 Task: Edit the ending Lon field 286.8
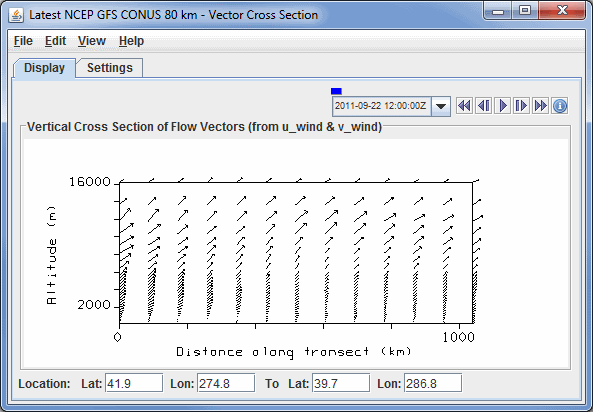433,383
